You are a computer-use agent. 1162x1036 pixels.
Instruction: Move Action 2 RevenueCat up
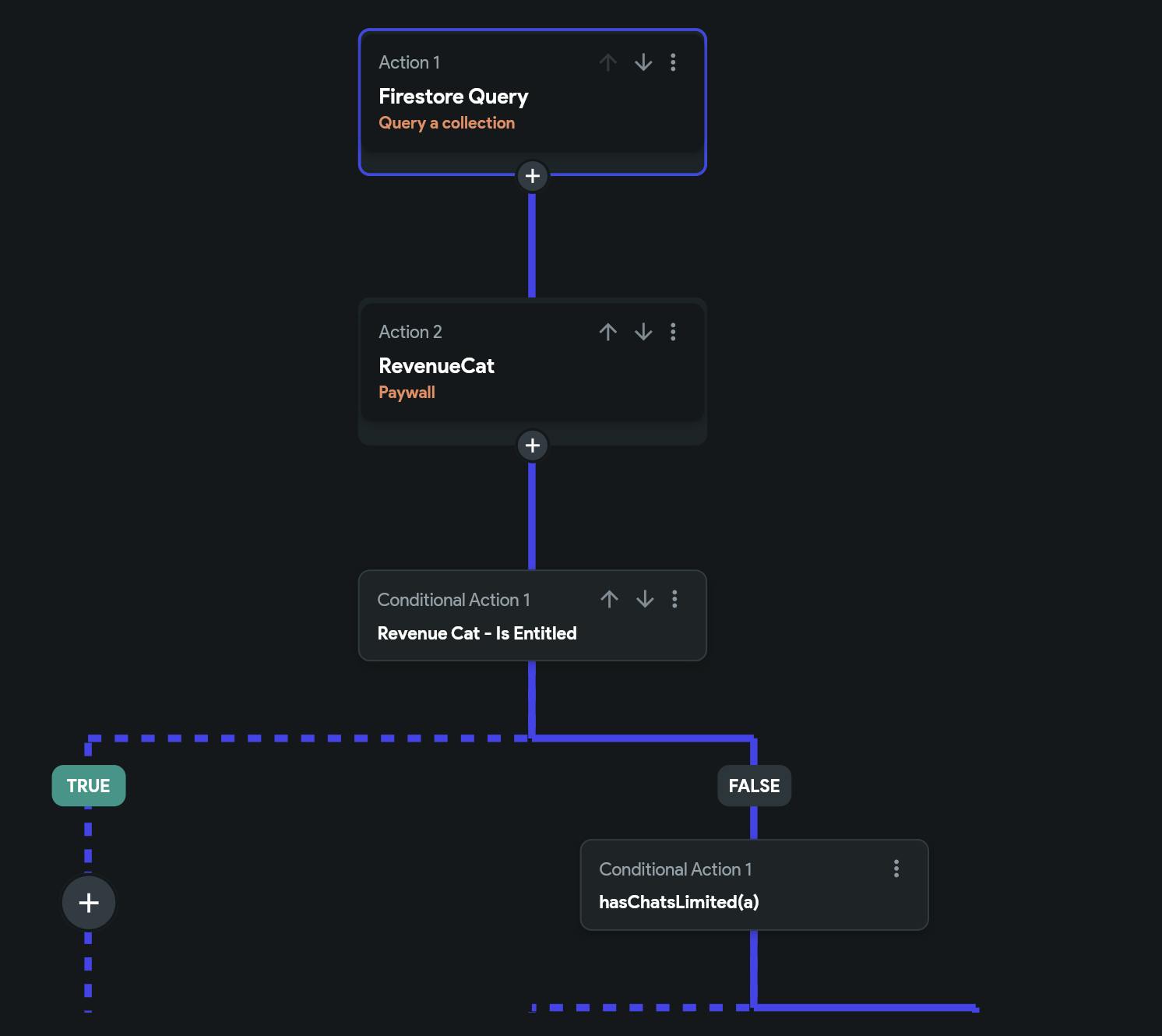(608, 332)
